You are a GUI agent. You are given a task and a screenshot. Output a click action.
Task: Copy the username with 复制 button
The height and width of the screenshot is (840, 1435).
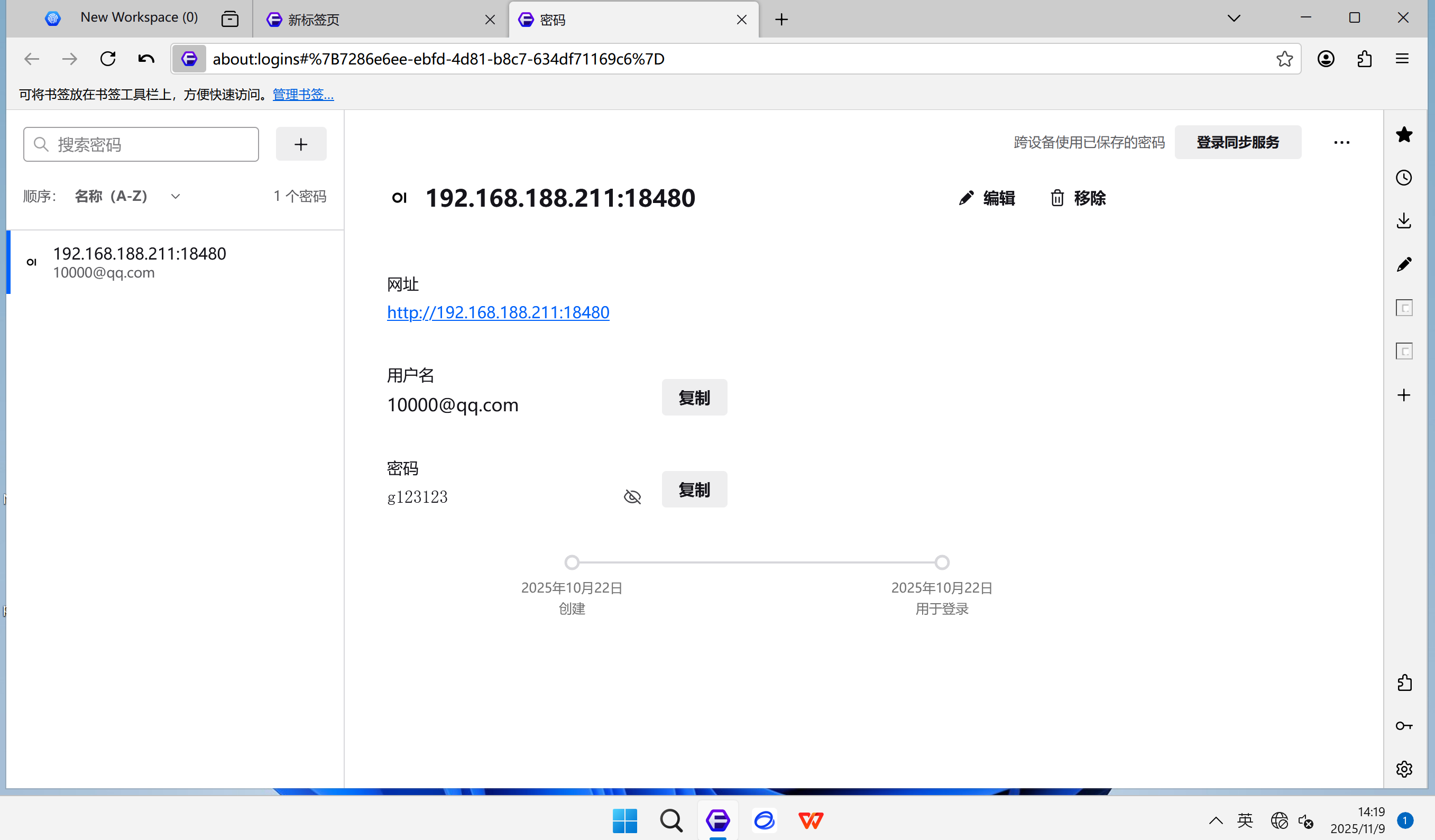point(694,398)
